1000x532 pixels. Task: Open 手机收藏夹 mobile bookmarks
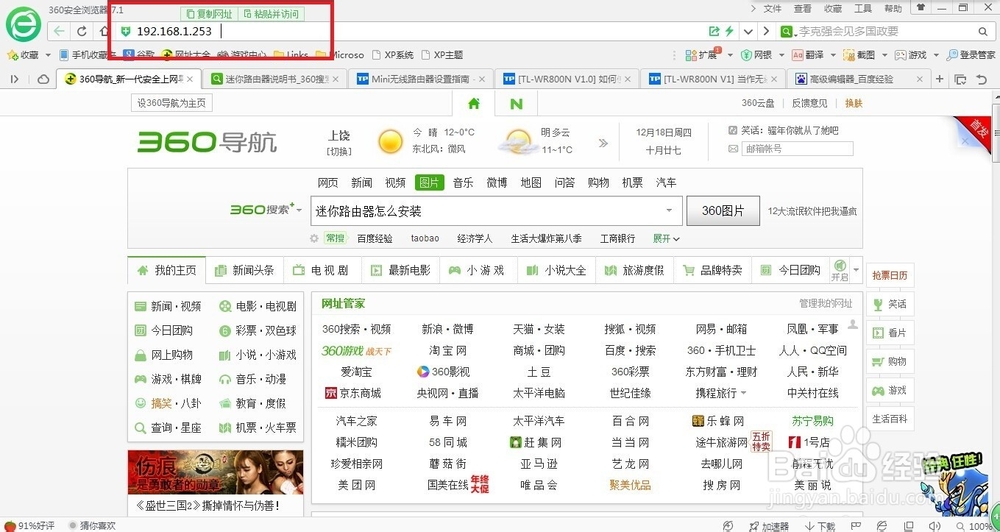point(87,55)
